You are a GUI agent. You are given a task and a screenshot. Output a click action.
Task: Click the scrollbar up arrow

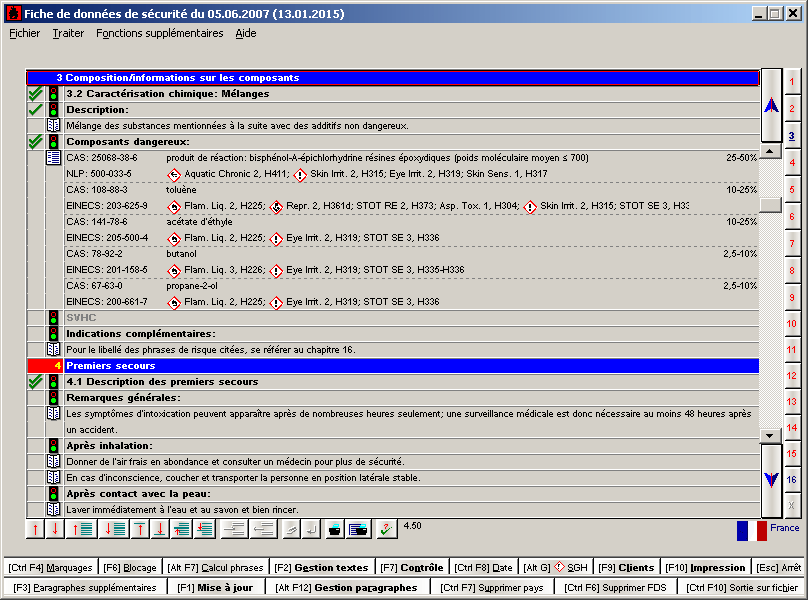(769, 151)
